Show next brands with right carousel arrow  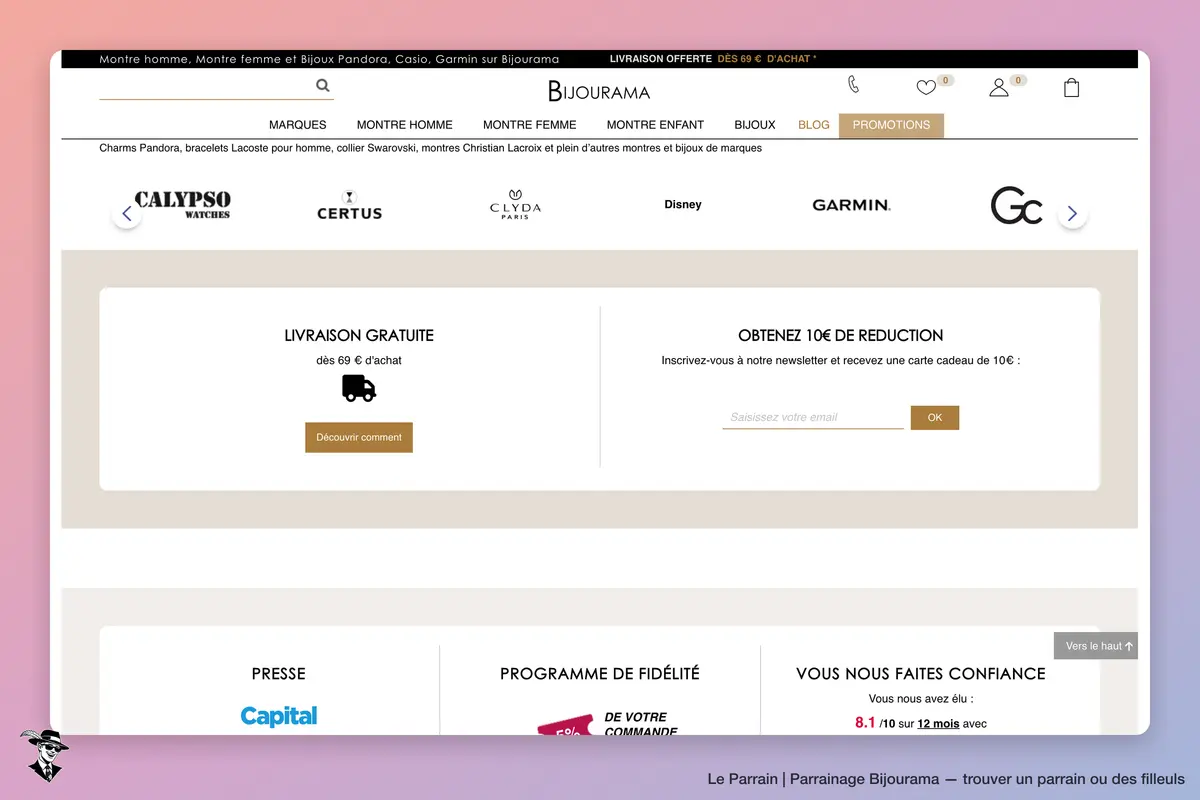[1072, 213]
